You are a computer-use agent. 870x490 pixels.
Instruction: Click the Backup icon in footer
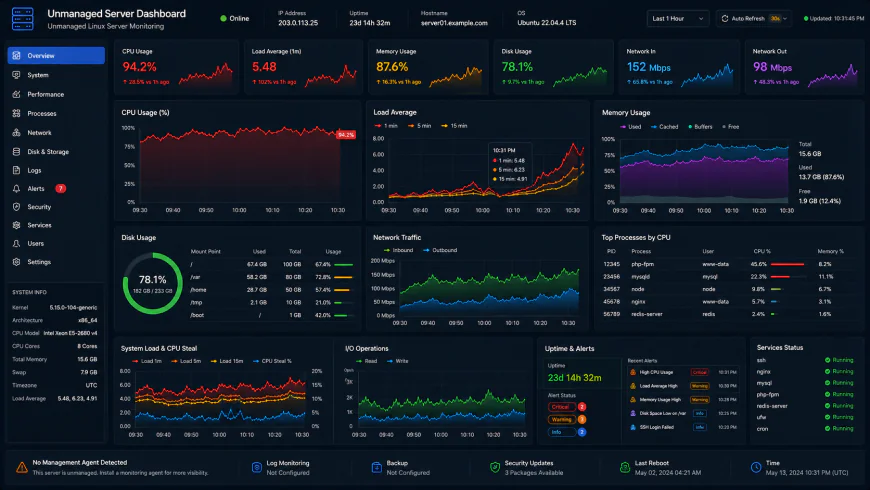pyautogui.click(x=376, y=468)
